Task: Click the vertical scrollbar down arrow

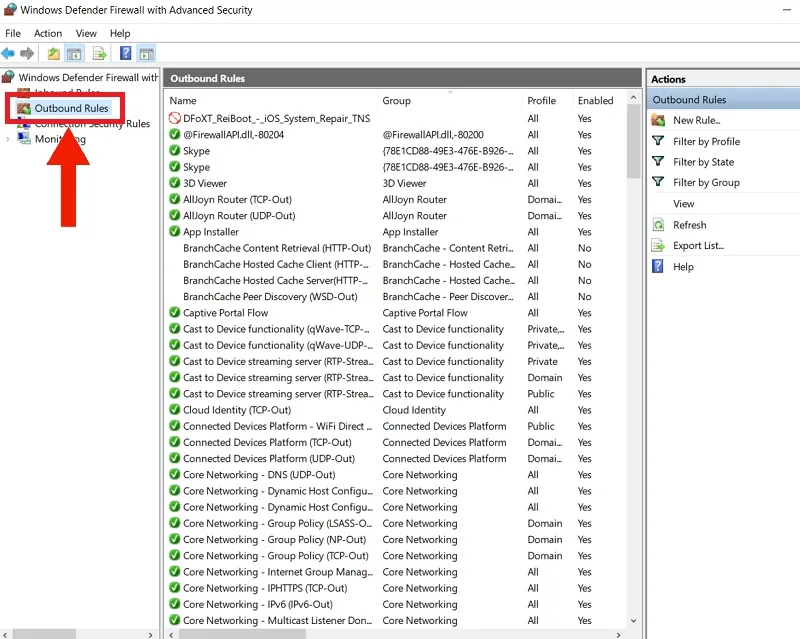Action: tap(633, 621)
